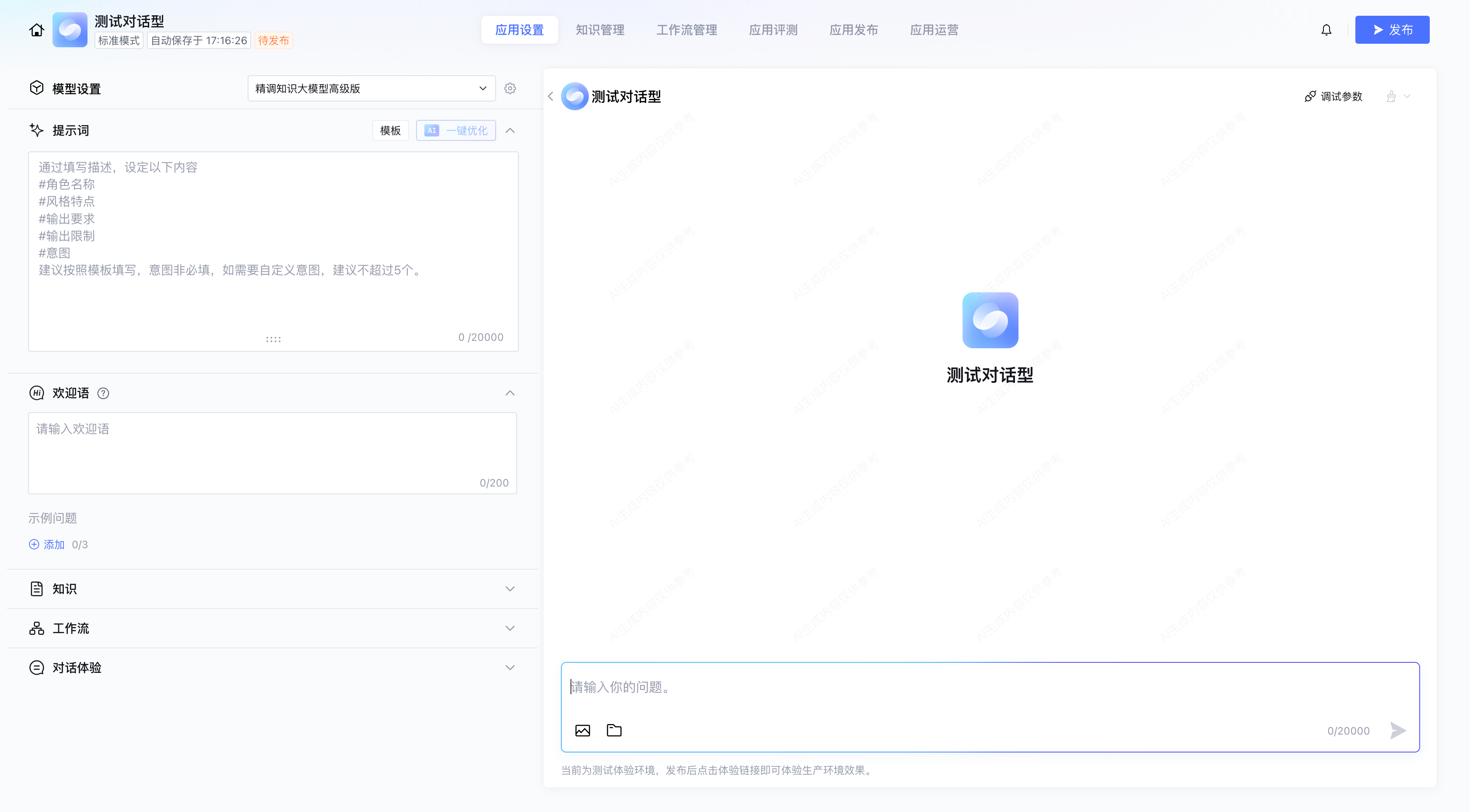The width and height of the screenshot is (1470, 812).
Task: Click the send message arrow
Action: point(1397,730)
